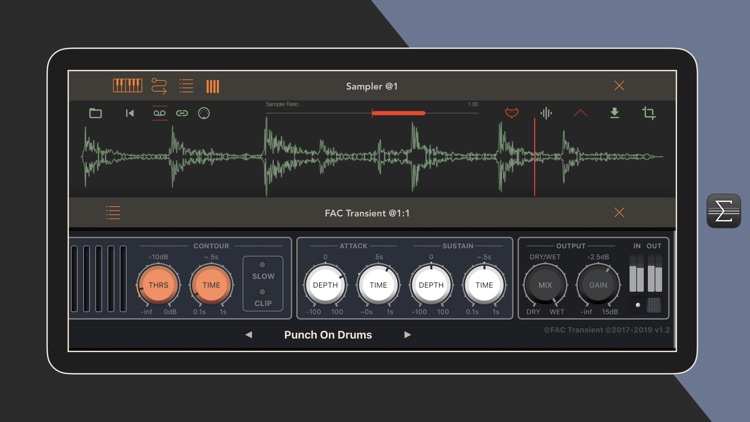The height and width of the screenshot is (422, 750).
Task: Click the Sigma app icon at right edge
Action: point(724,211)
